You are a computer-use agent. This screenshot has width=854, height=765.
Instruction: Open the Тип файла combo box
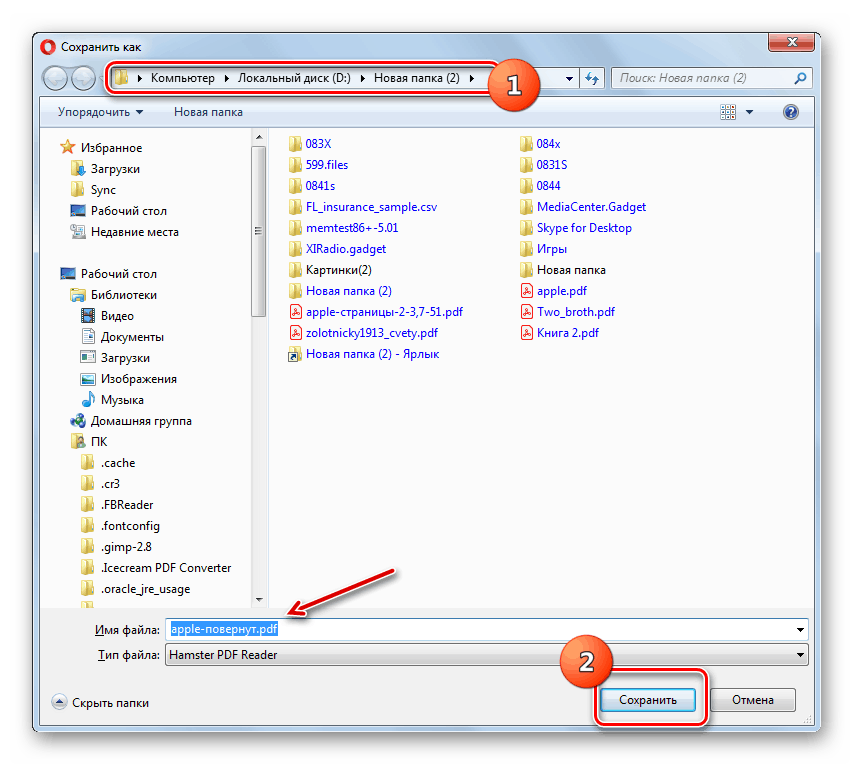pyautogui.click(x=486, y=655)
